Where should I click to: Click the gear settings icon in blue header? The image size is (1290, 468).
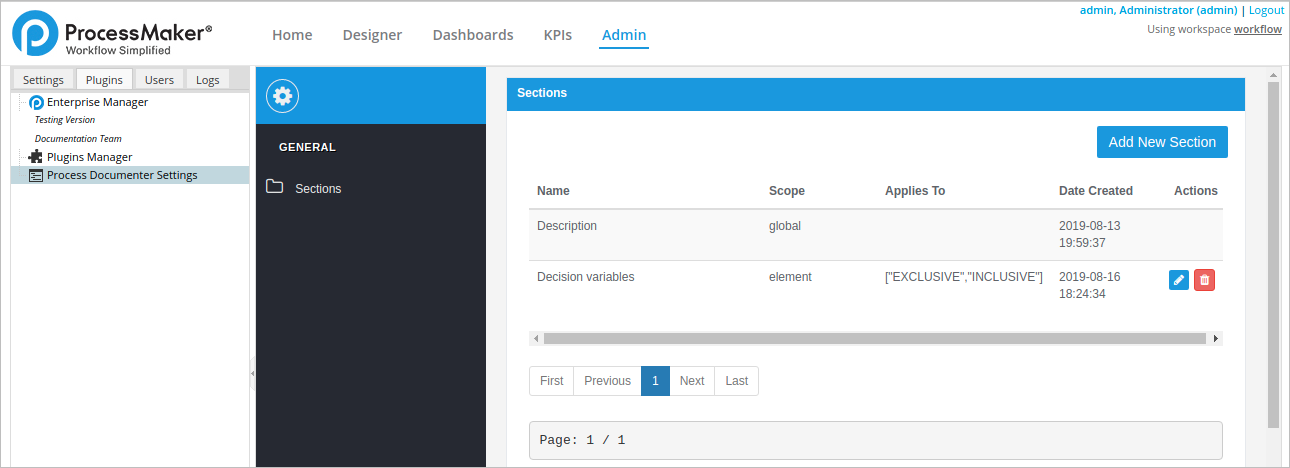coord(283,96)
